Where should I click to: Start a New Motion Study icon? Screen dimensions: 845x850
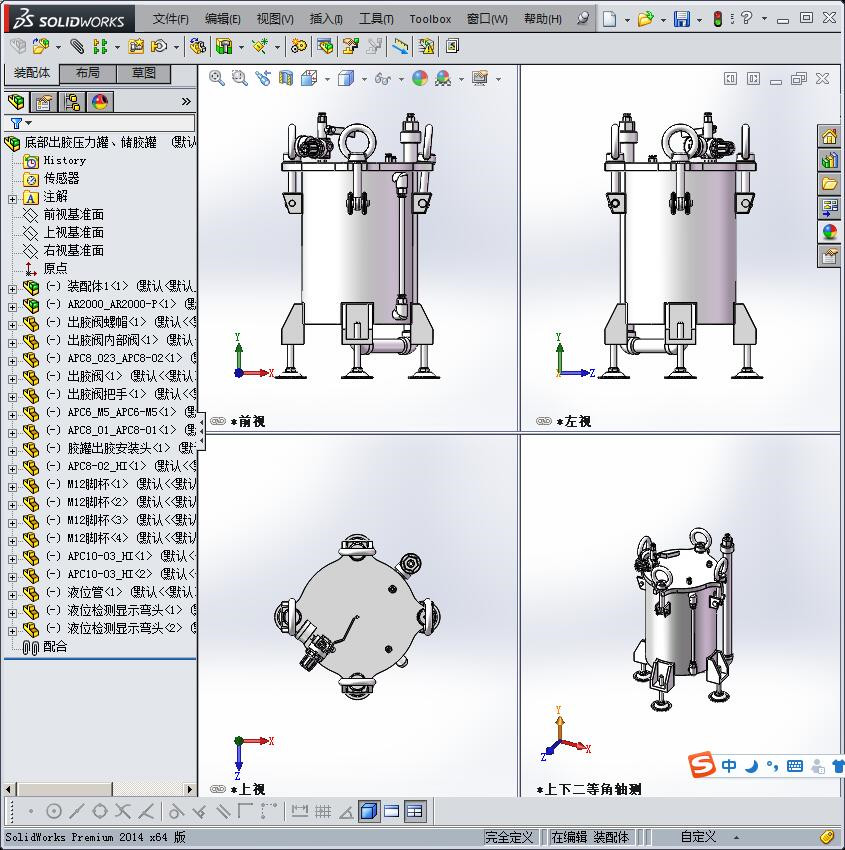pos(298,47)
